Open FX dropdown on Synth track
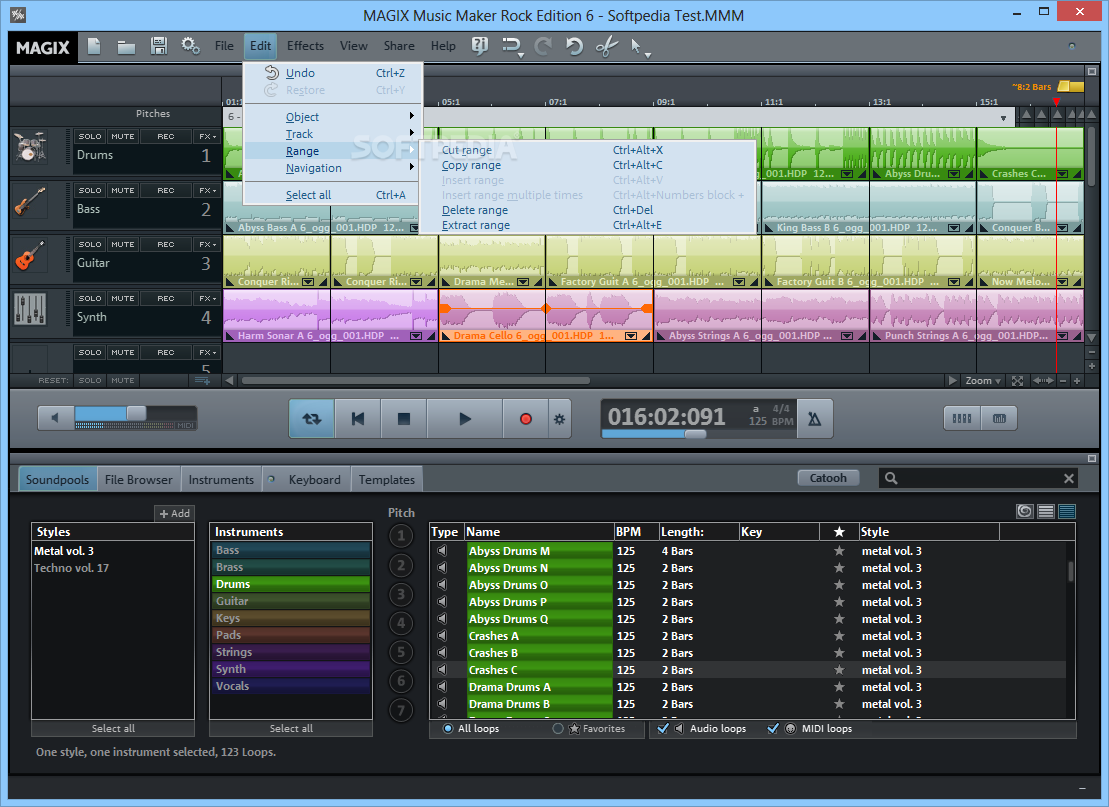The width and height of the screenshot is (1109, 807). click(x=207, y=298)
